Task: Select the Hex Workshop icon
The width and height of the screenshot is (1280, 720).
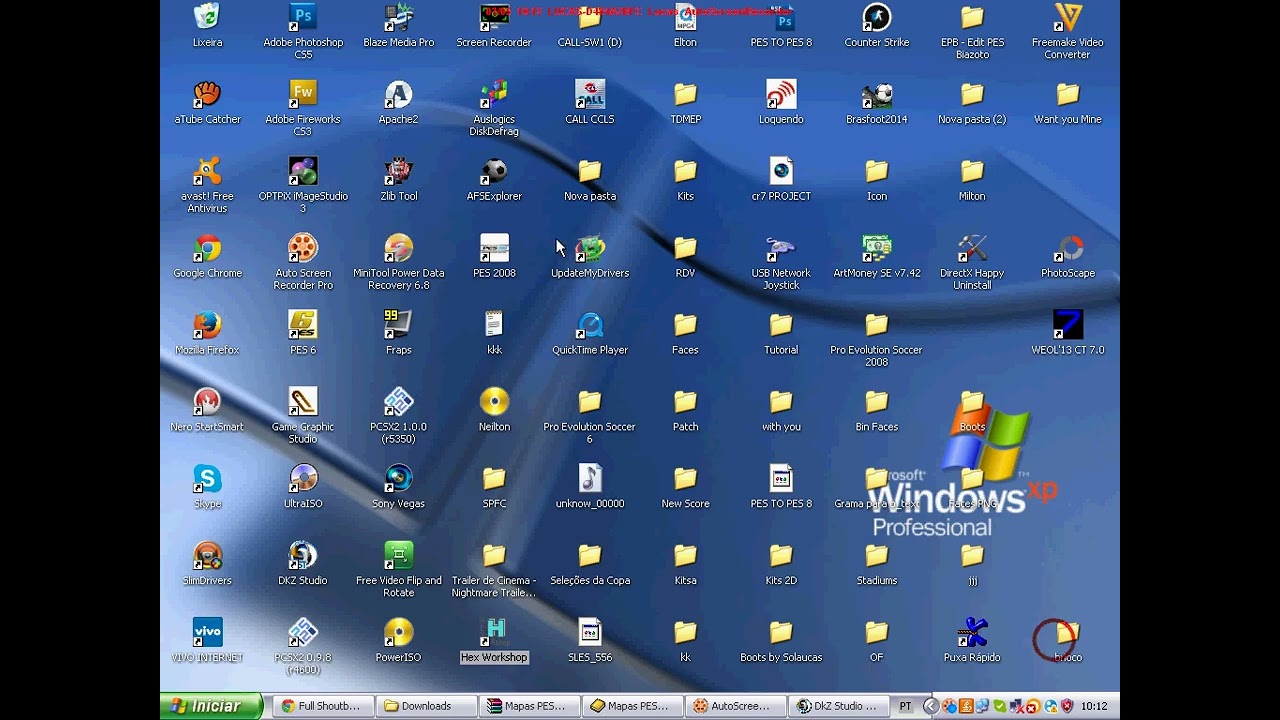Action: [x=494, y=633]
